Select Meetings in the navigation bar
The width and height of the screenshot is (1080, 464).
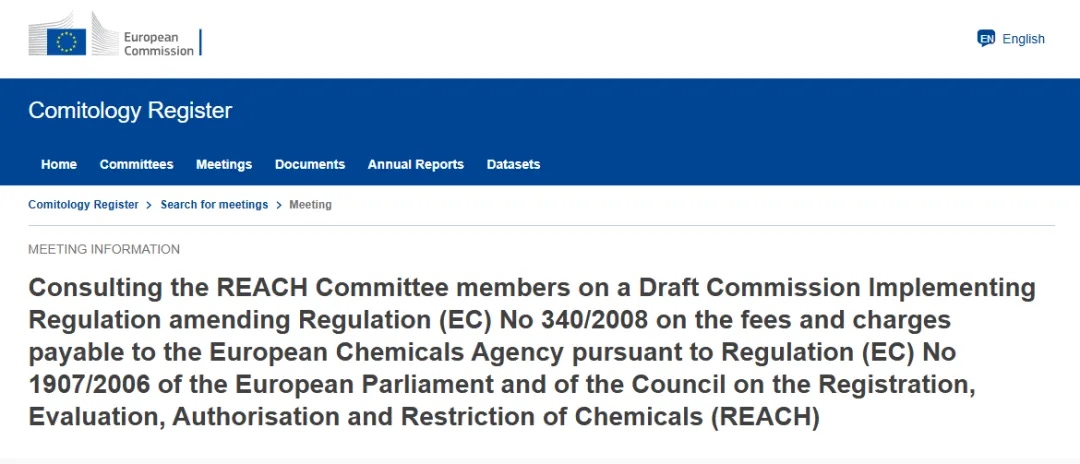tap(224, 165)
